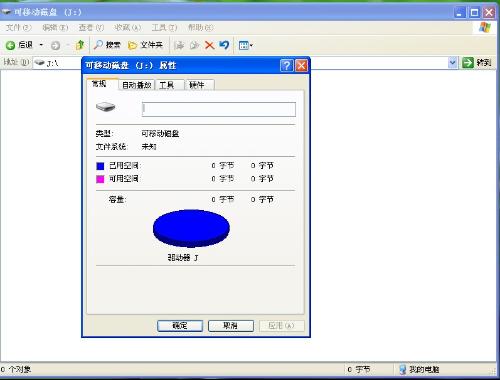
Task: Click the Forward arrow toolbar icon
Action: [x=55, y=45]
